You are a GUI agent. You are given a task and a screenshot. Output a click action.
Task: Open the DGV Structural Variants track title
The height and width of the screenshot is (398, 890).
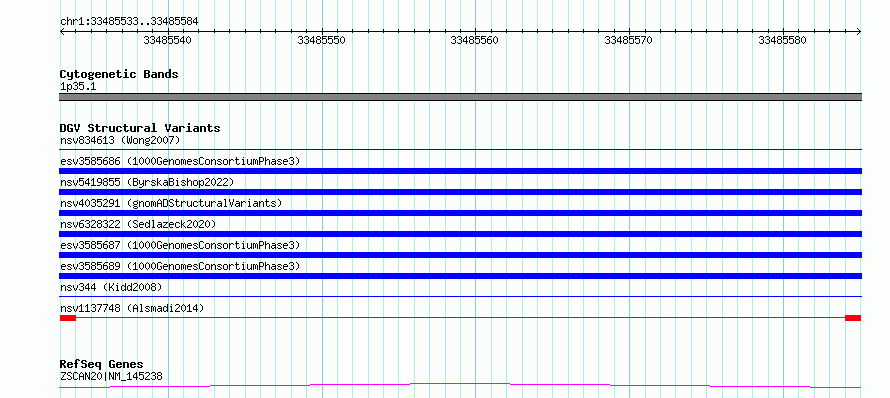tap(140, 128)
